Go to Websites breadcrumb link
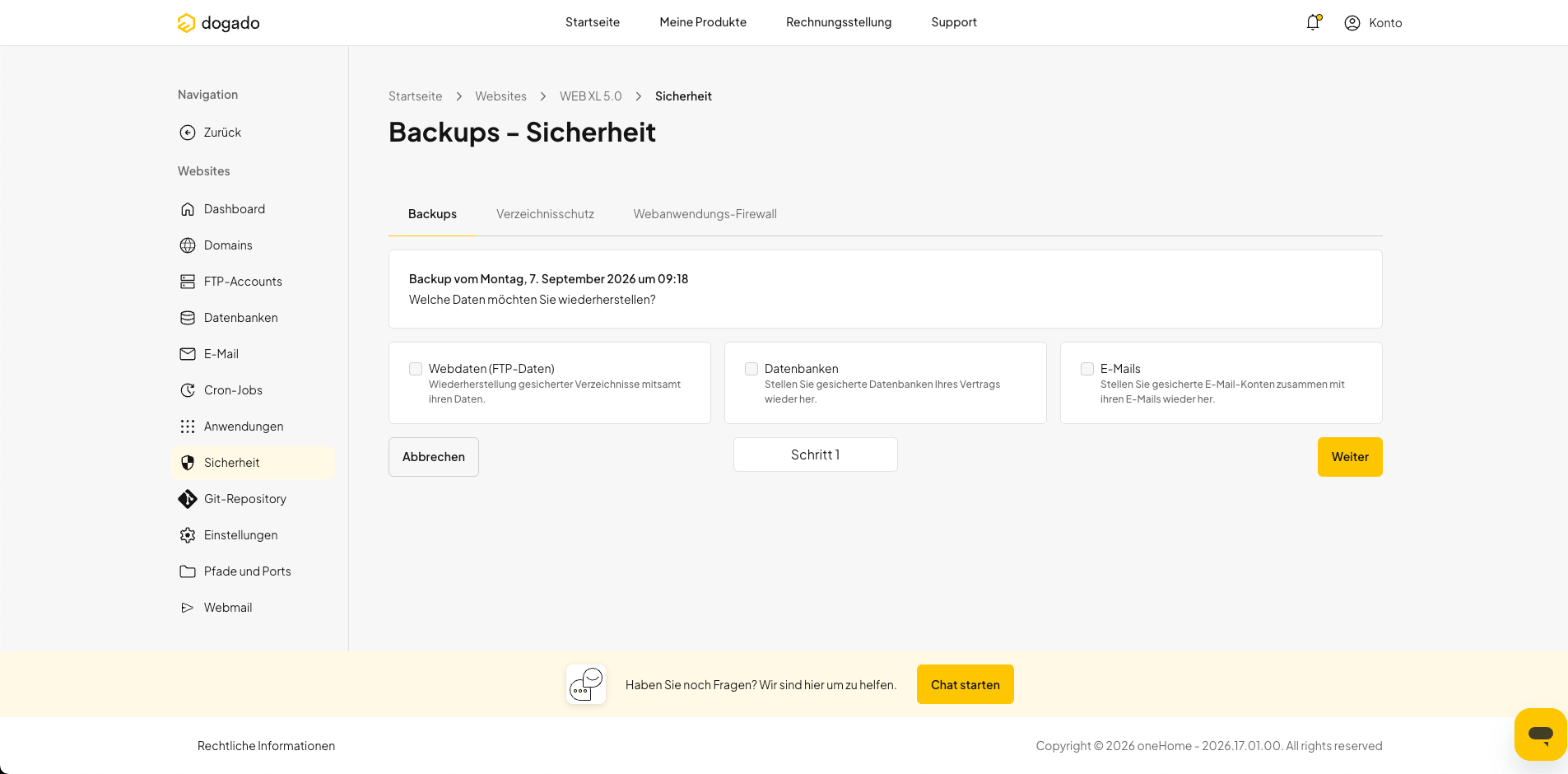Viewport: 1568px width, 774px height. pyautogui.click(x=500, y=96)
